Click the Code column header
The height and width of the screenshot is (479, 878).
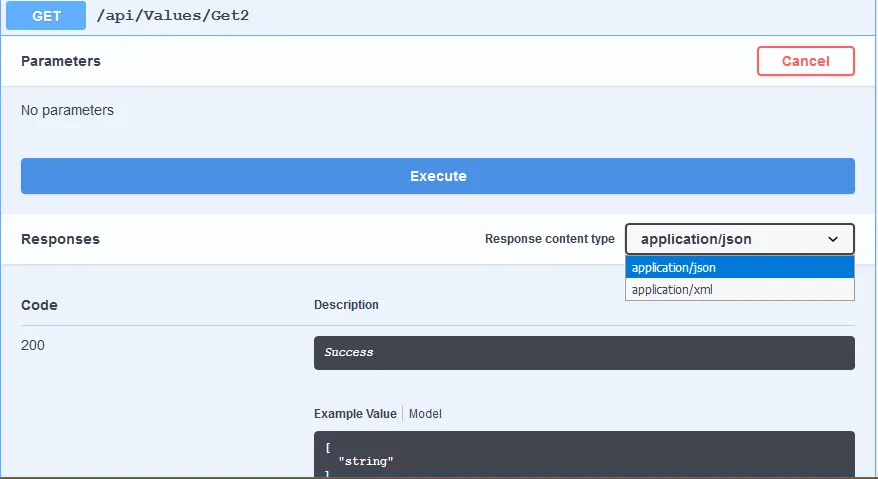click(39, 305)
